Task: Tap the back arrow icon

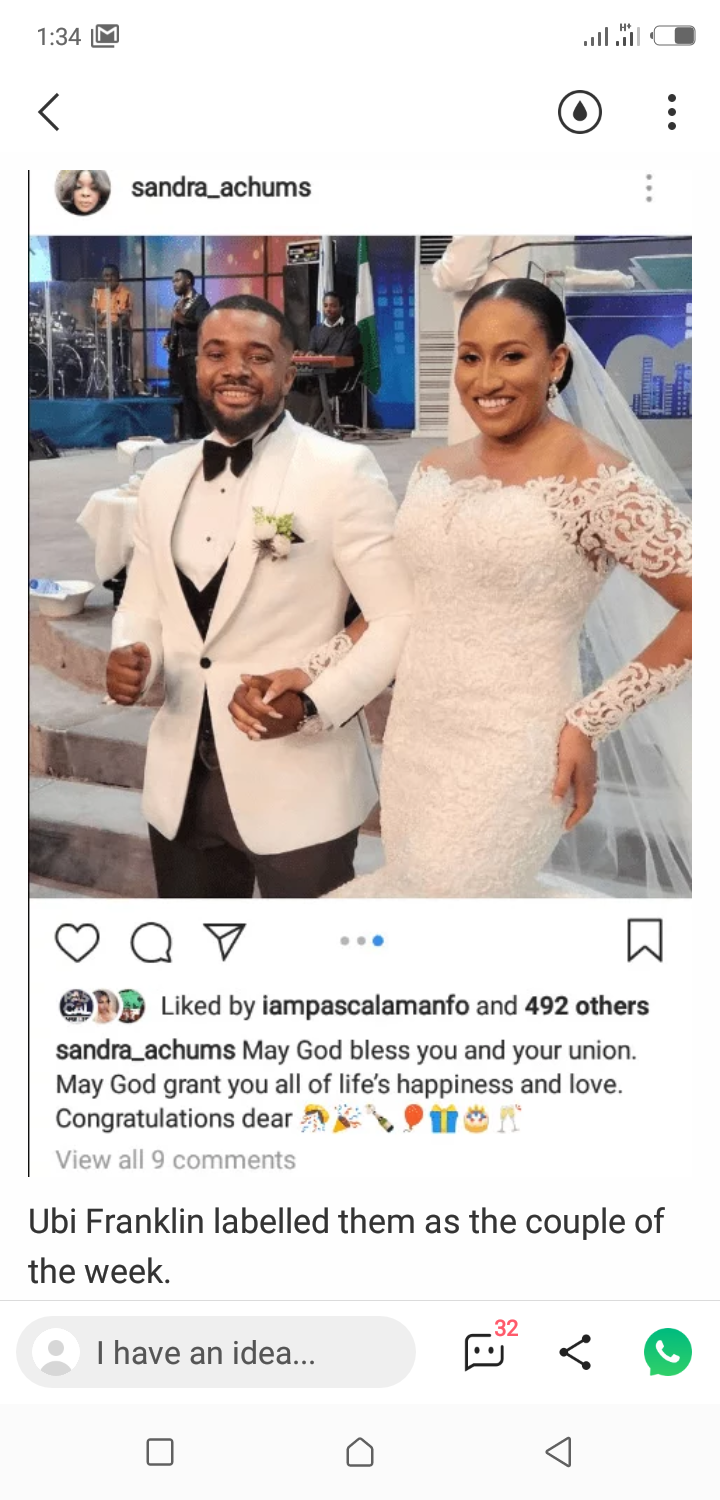Action: [x=49, y=112]
